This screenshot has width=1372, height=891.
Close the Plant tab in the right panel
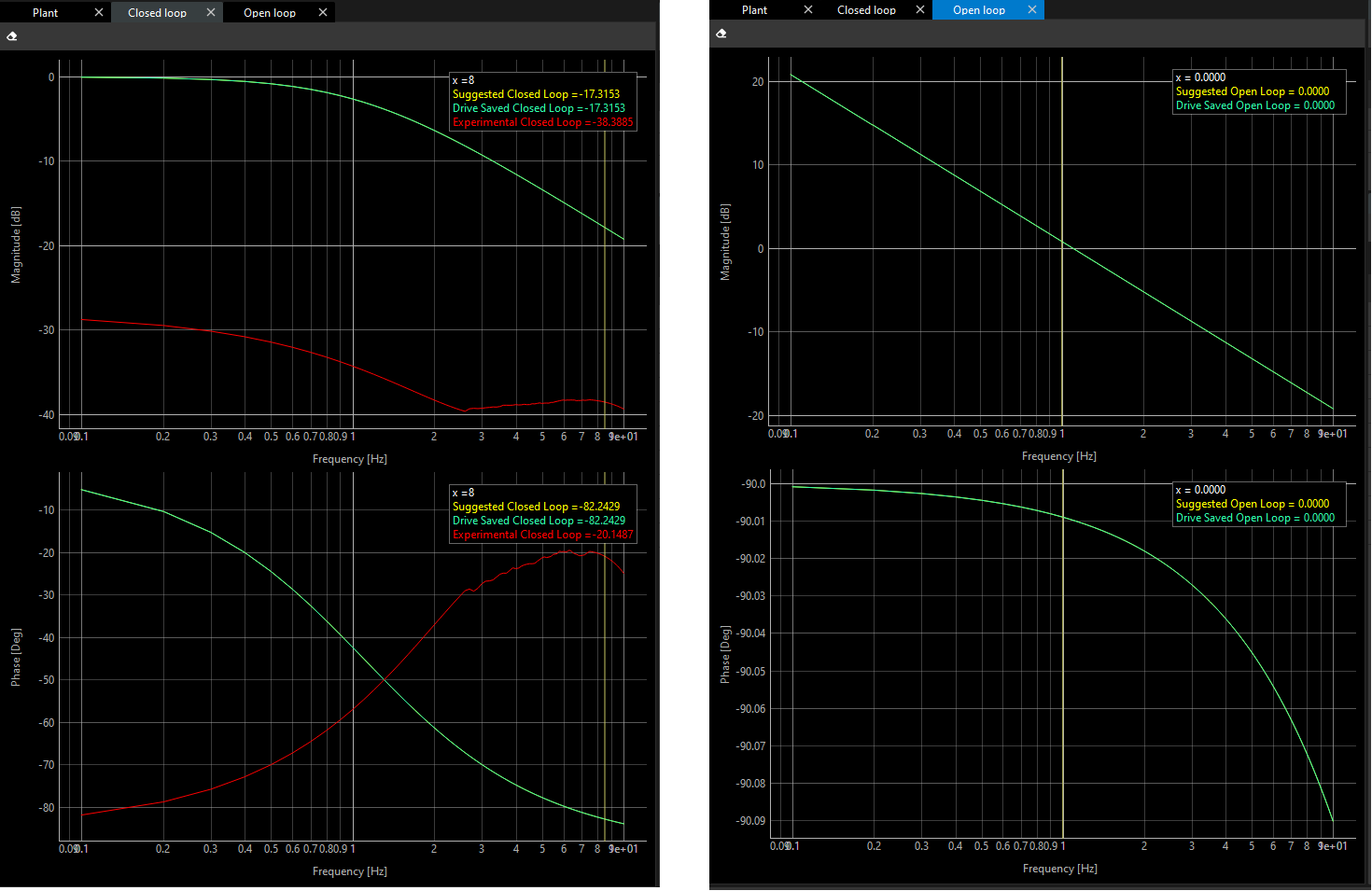pos(808,9)
